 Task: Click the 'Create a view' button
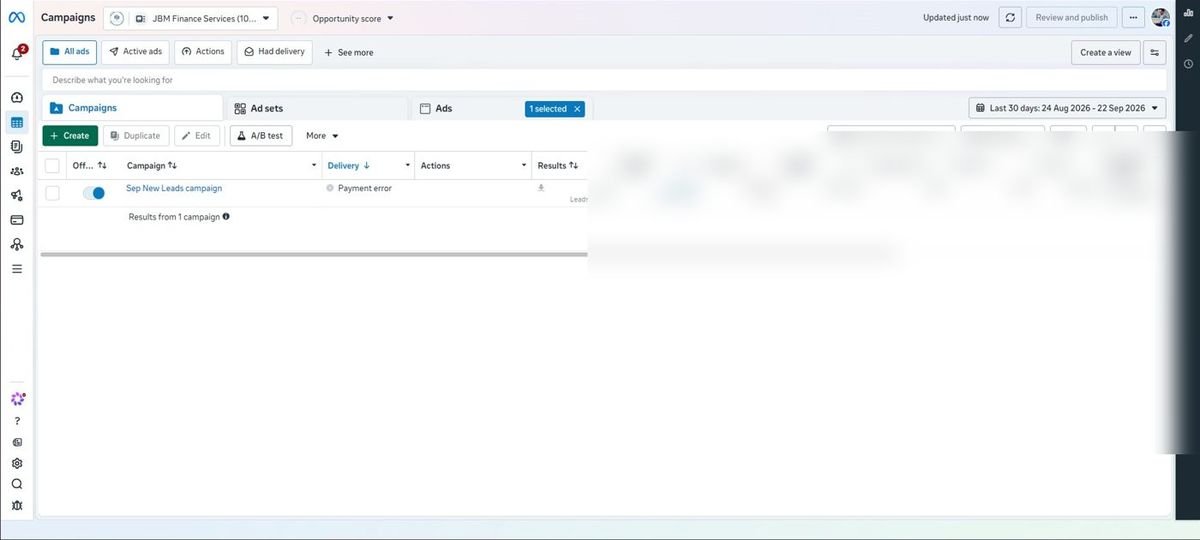click(x=1106, y=52)
